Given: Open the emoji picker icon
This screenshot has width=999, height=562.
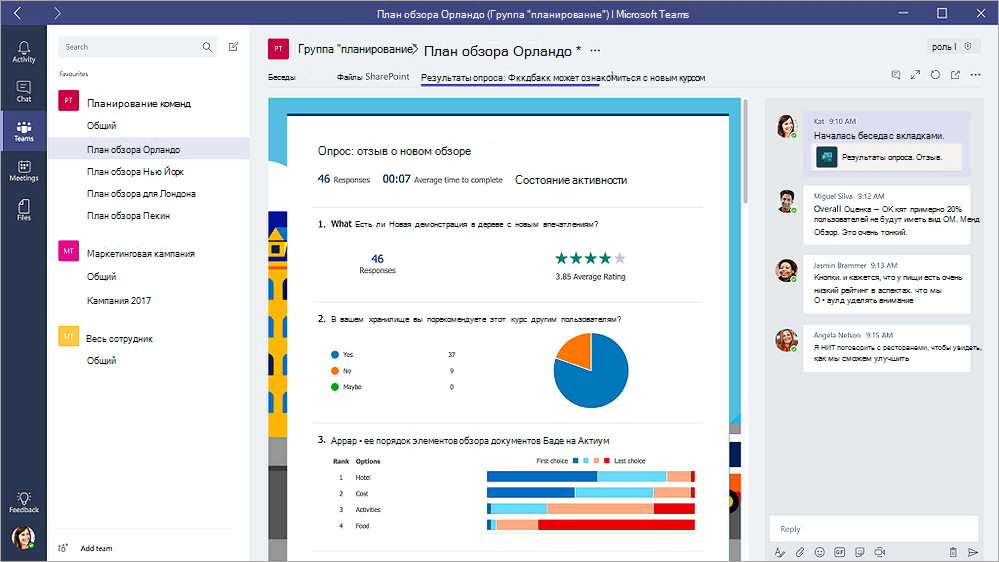Looking at the screenshot, I should coord(819,552).
